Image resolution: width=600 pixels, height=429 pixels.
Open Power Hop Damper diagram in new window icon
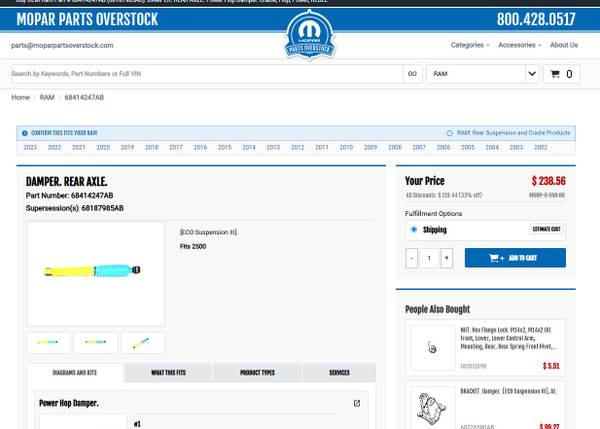tap(357, 403)
